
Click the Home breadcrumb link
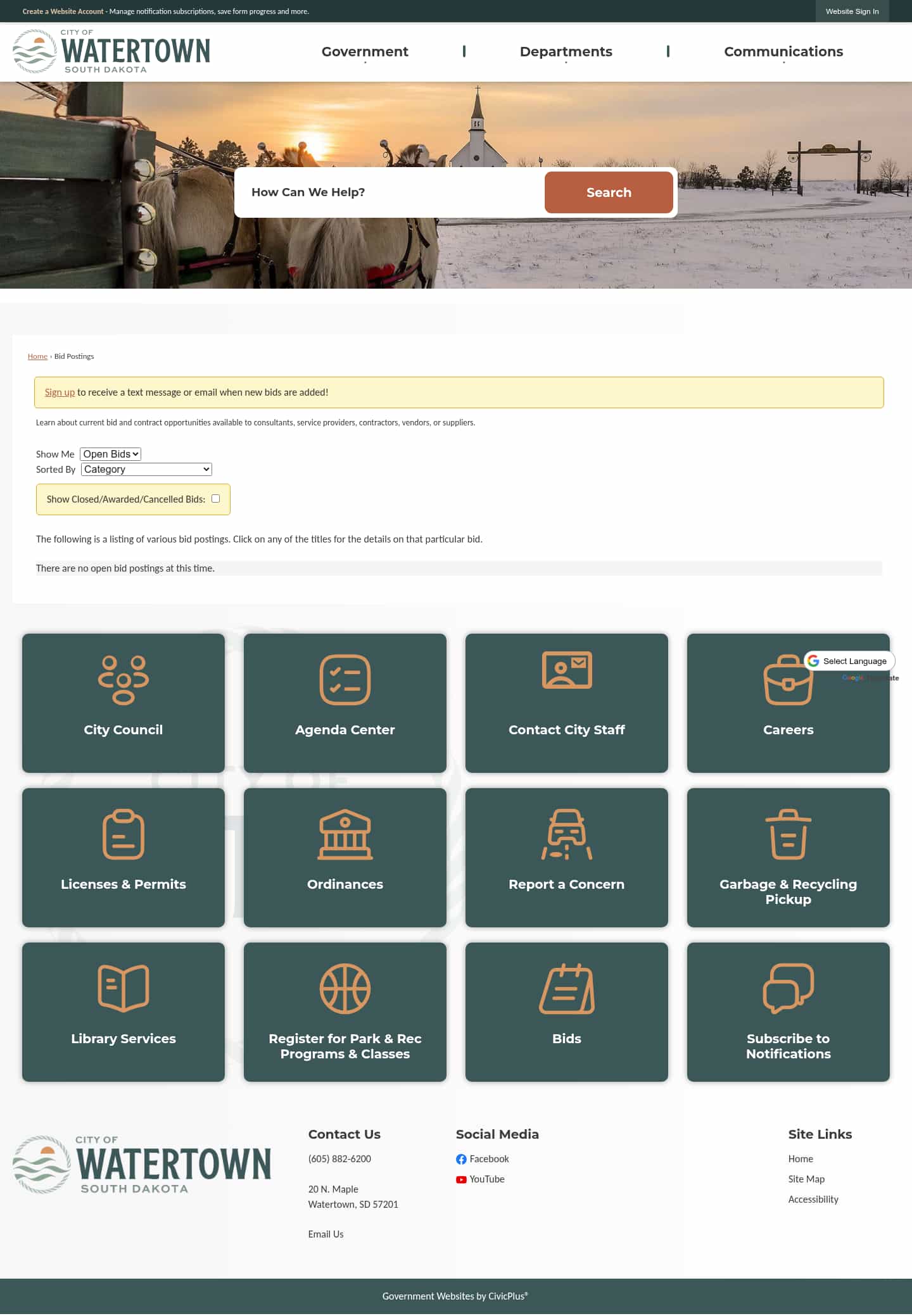37,356
